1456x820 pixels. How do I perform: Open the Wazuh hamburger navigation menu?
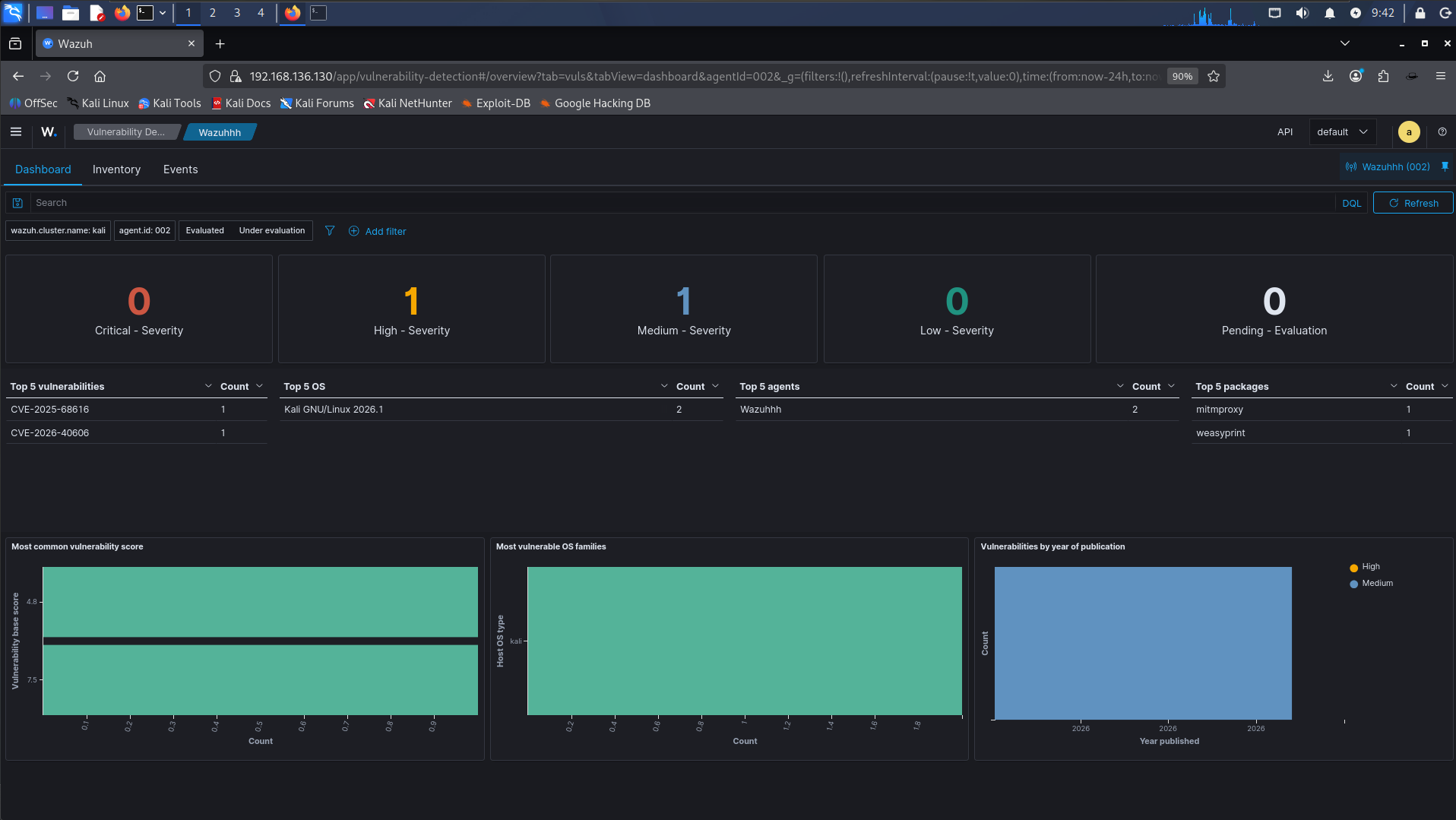(15, 131)
